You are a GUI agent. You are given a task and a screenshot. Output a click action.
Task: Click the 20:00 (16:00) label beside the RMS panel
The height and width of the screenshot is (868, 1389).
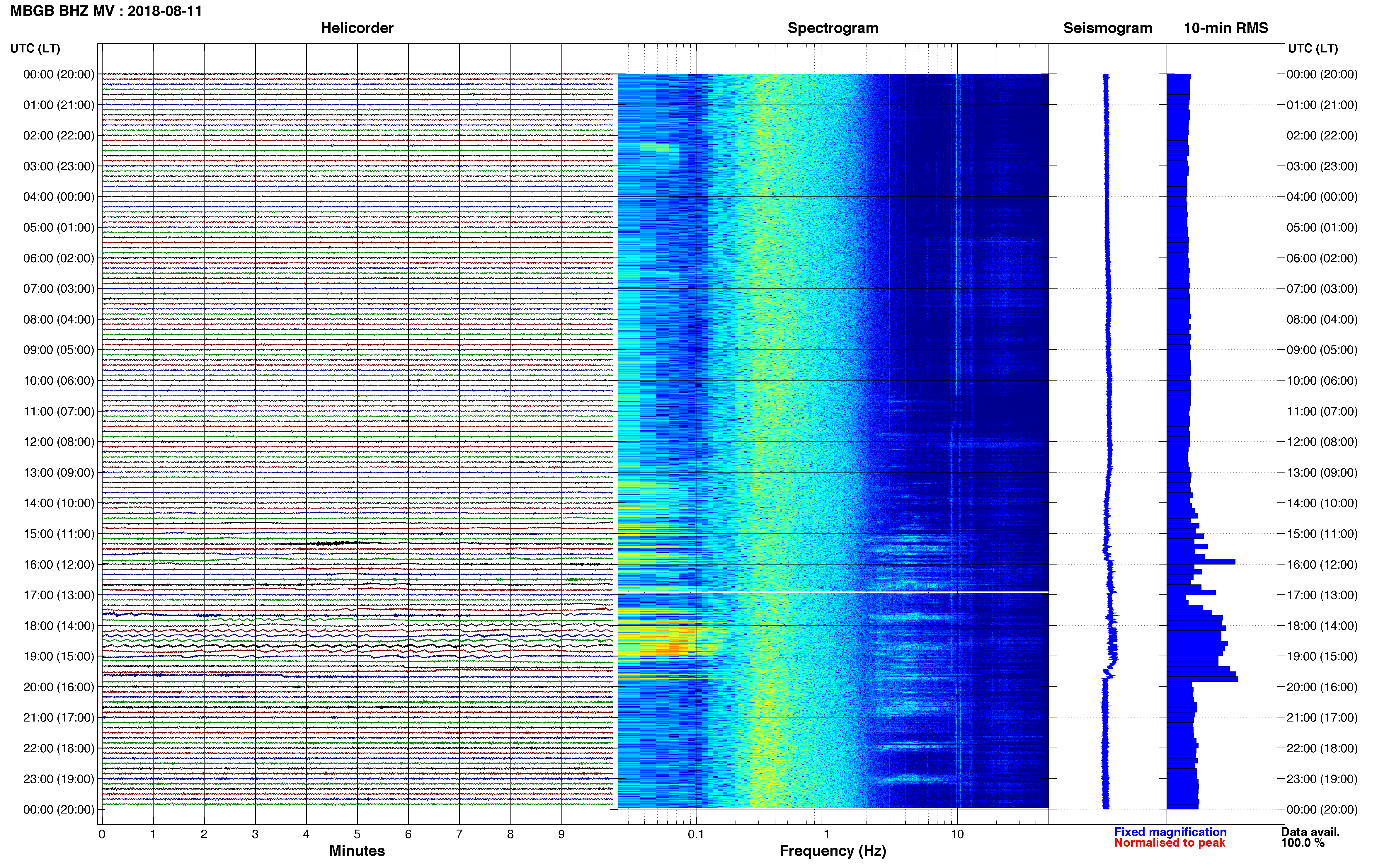coord(1322,687)
